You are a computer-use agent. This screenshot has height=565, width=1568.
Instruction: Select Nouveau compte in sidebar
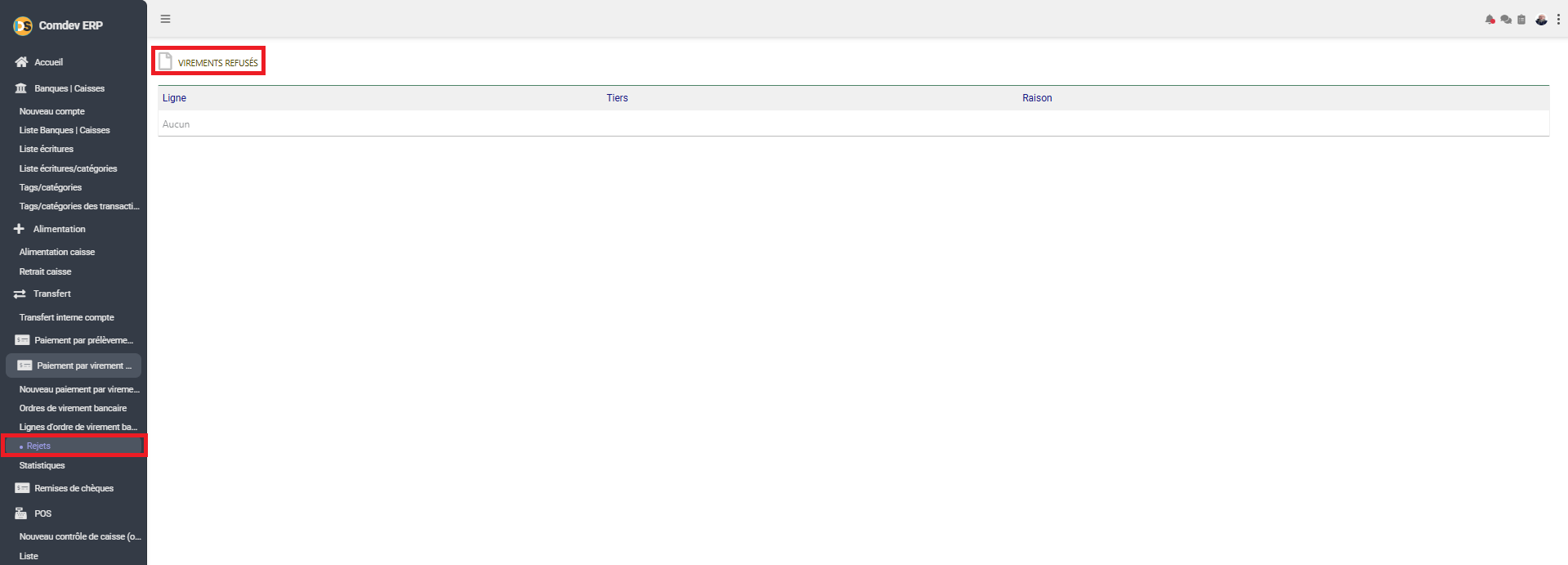(52, 111)
